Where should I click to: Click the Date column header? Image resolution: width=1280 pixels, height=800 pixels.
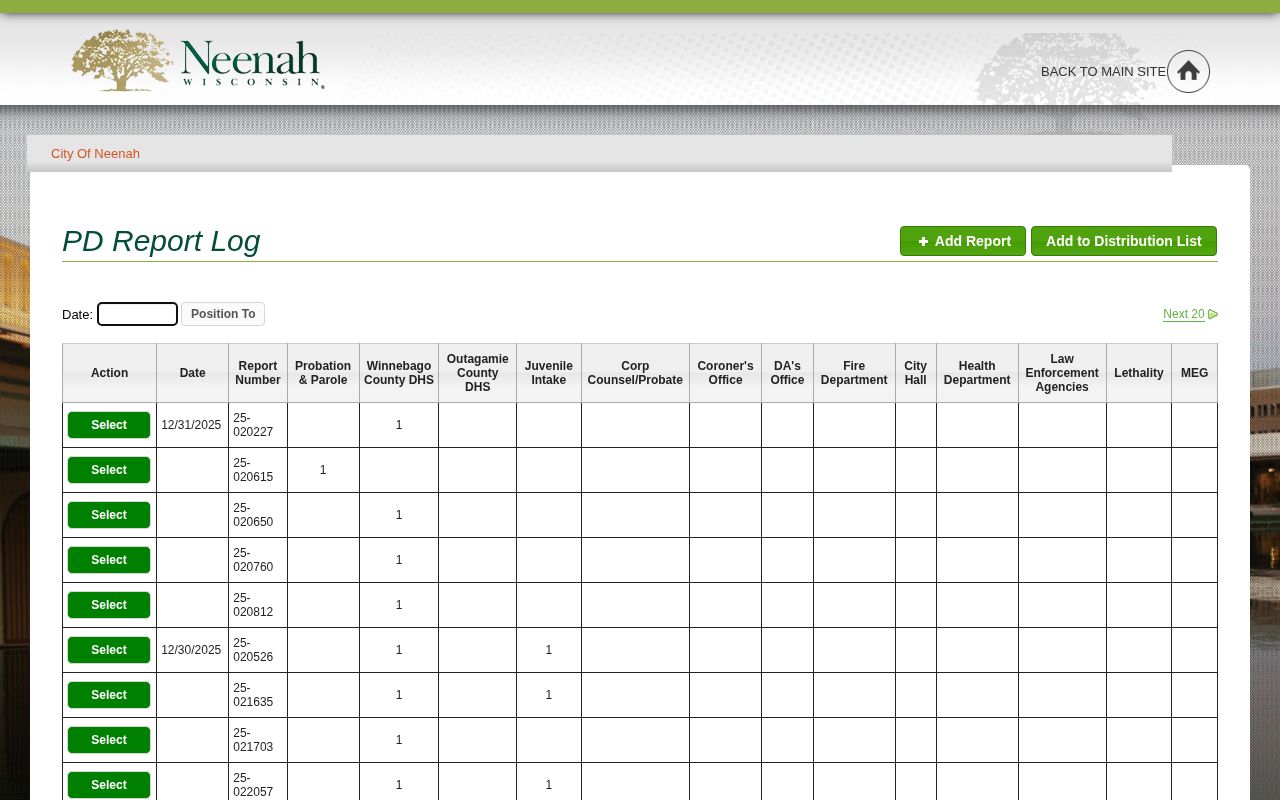point(193,373)
